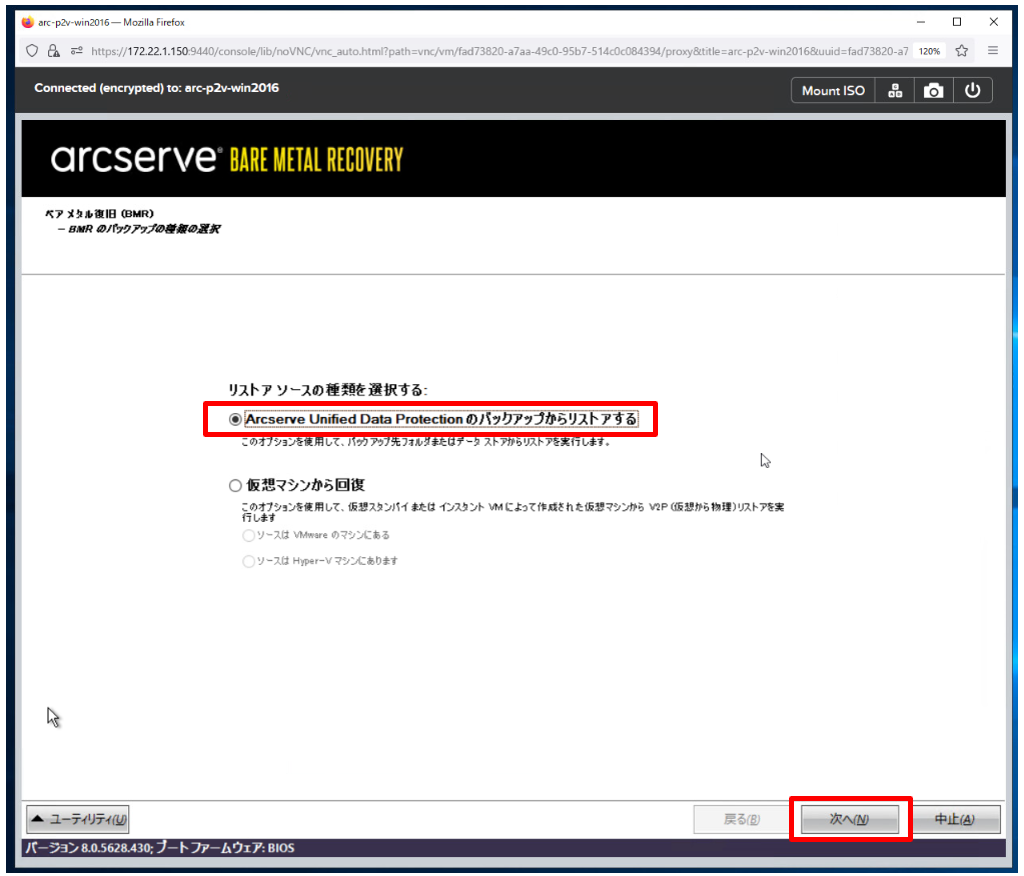
Task: Click the 'ベア メタル復旧 (BMR)' title text
Action: point(99,214)
